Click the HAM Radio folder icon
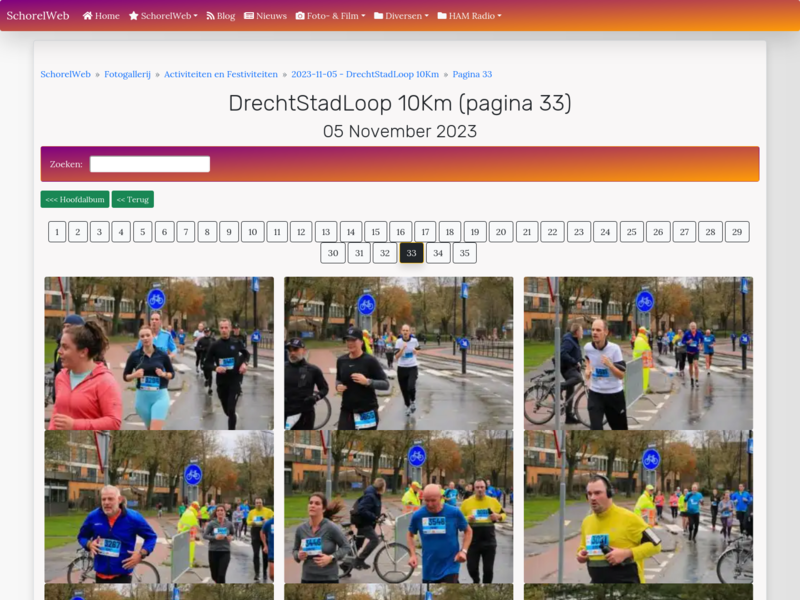Image resolution: width=800 pixels, height=600 pixels. tap(442, 16)
